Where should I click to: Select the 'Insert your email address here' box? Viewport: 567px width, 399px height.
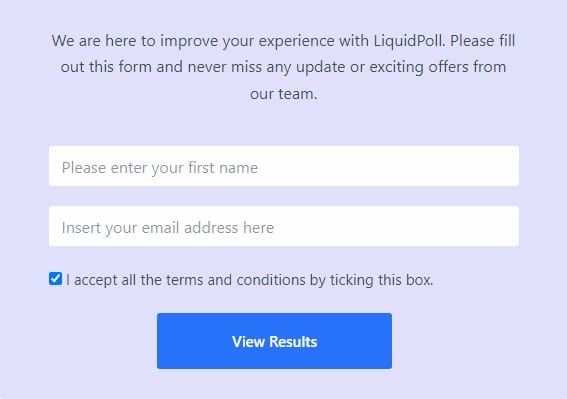tap(284, 226)
